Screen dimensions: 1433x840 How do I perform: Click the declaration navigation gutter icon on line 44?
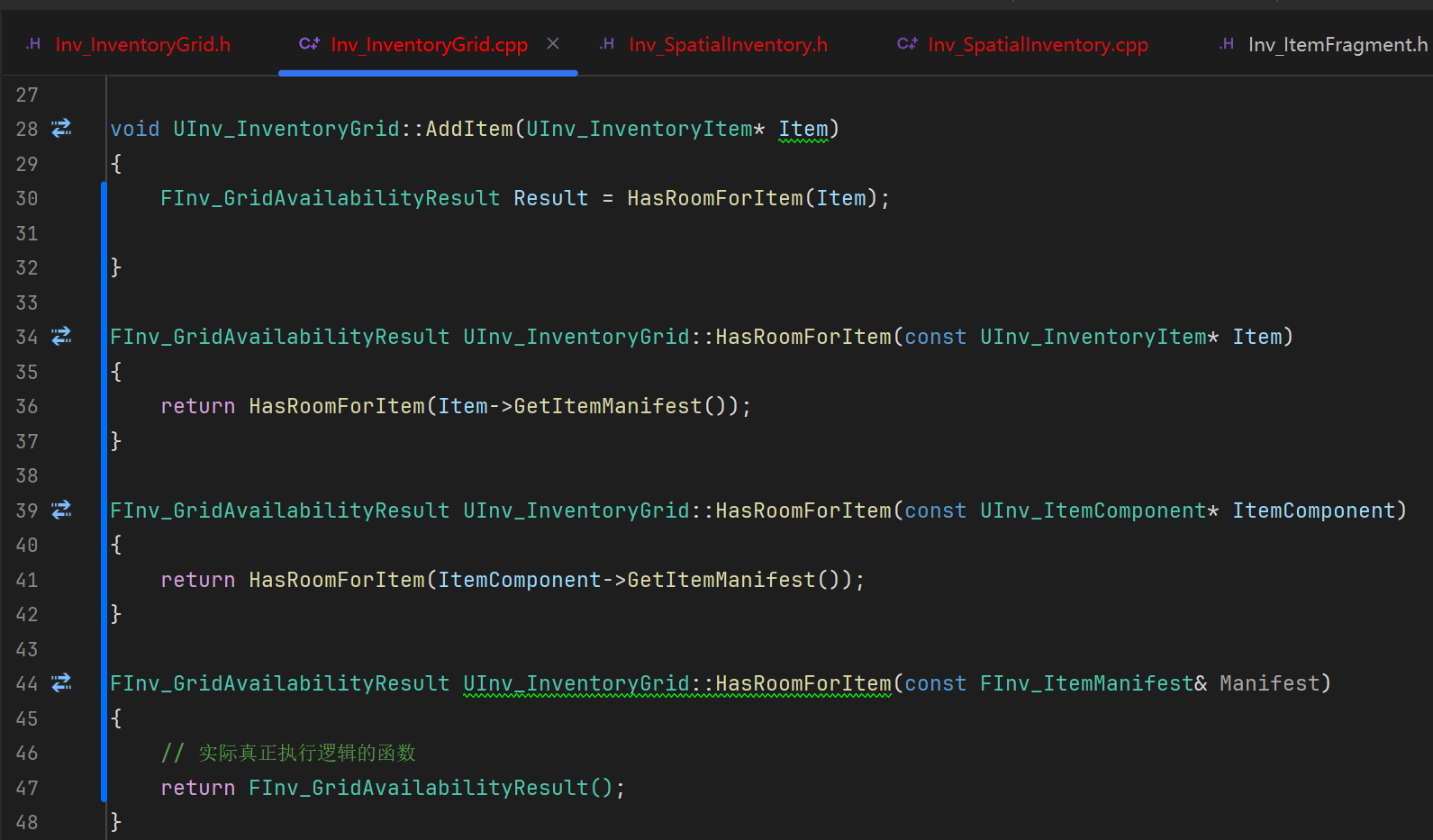click(x=61, y=683)
